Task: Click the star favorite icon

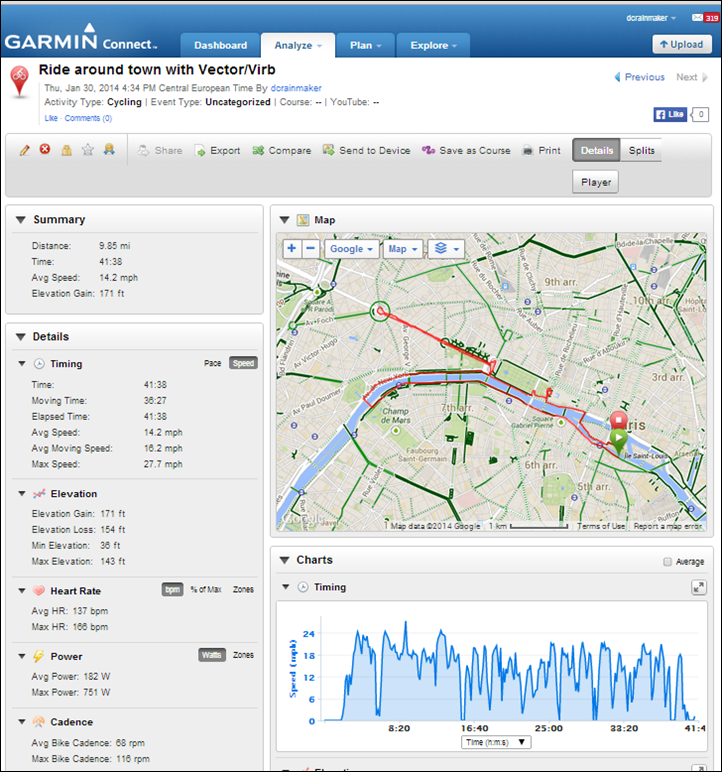Action: [88, 150]
